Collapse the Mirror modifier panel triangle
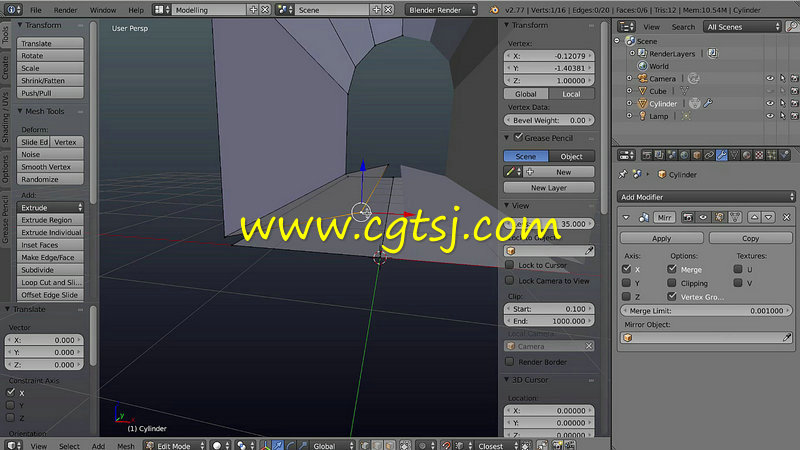The width and height of the screenshot is (800, 450). click(x=626, y=218)
